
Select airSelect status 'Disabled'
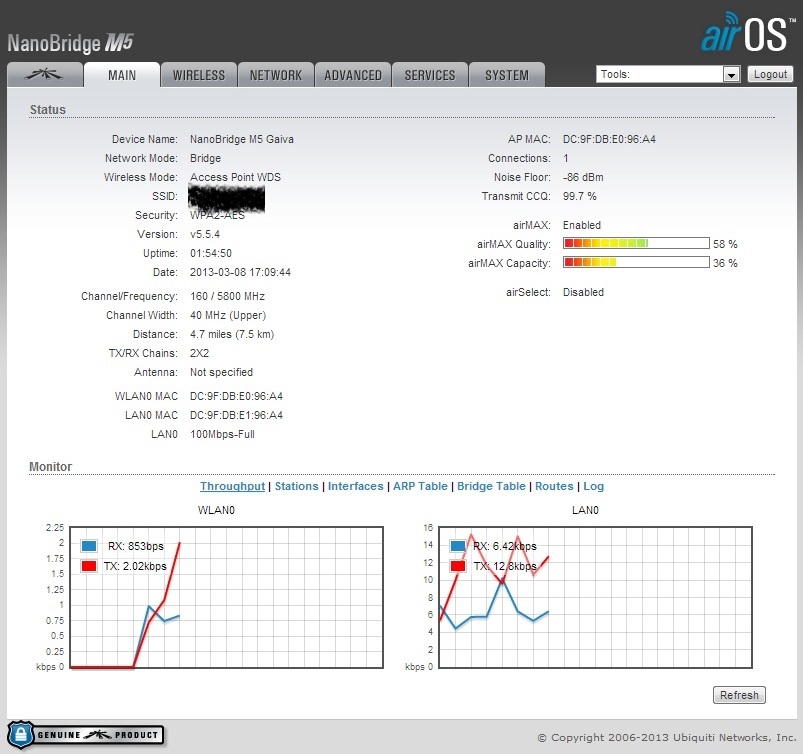point(583,292)
